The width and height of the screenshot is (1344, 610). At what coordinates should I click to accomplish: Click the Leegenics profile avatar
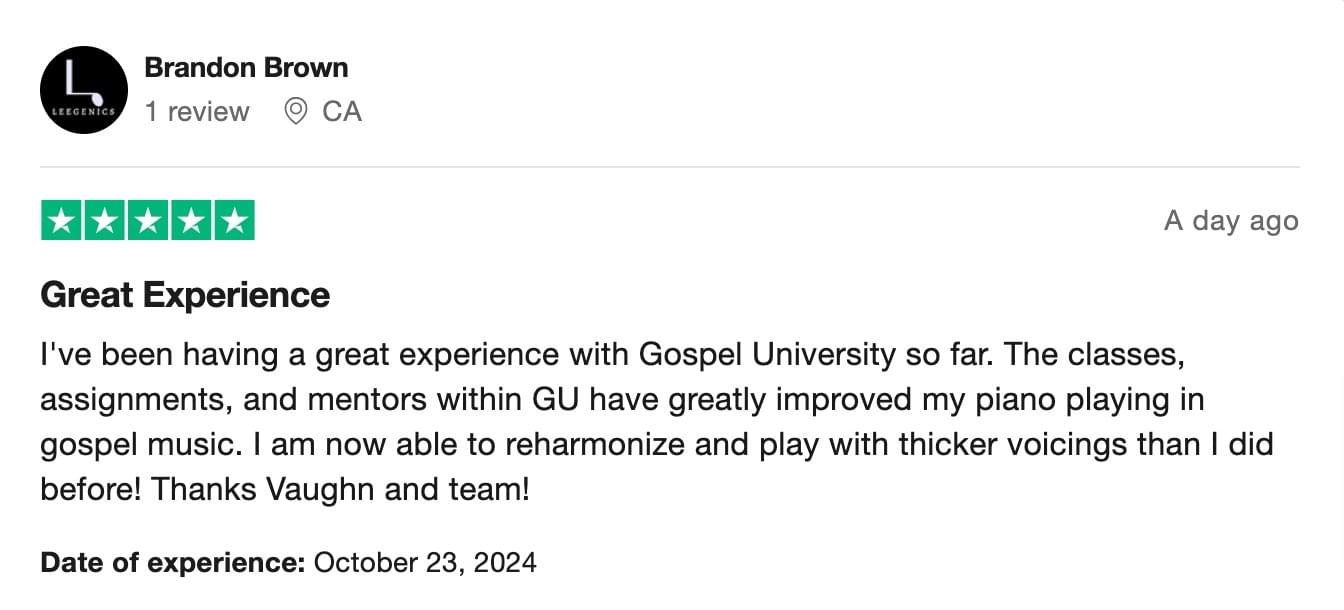click(84, 90)
